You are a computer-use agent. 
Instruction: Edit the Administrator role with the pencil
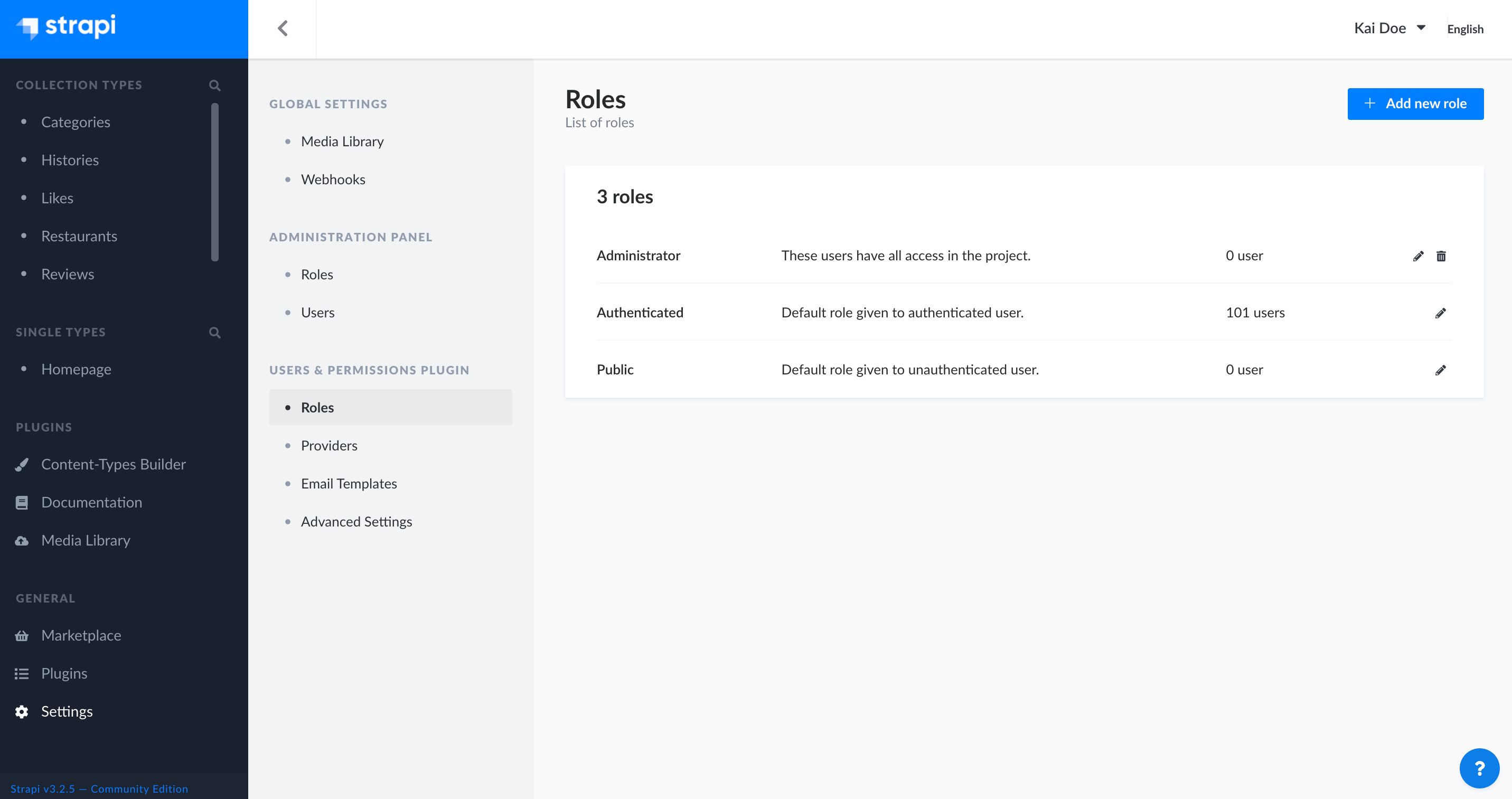1418,256
